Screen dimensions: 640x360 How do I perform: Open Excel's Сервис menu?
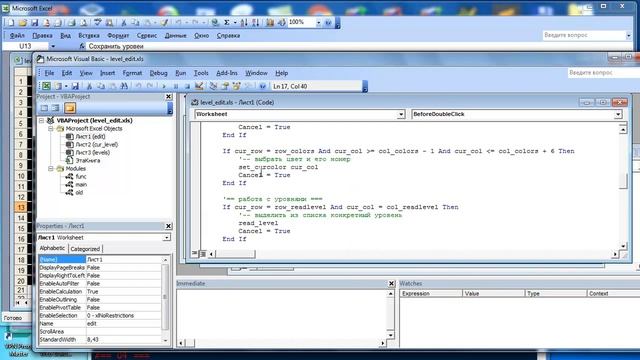tap(147, 36)
